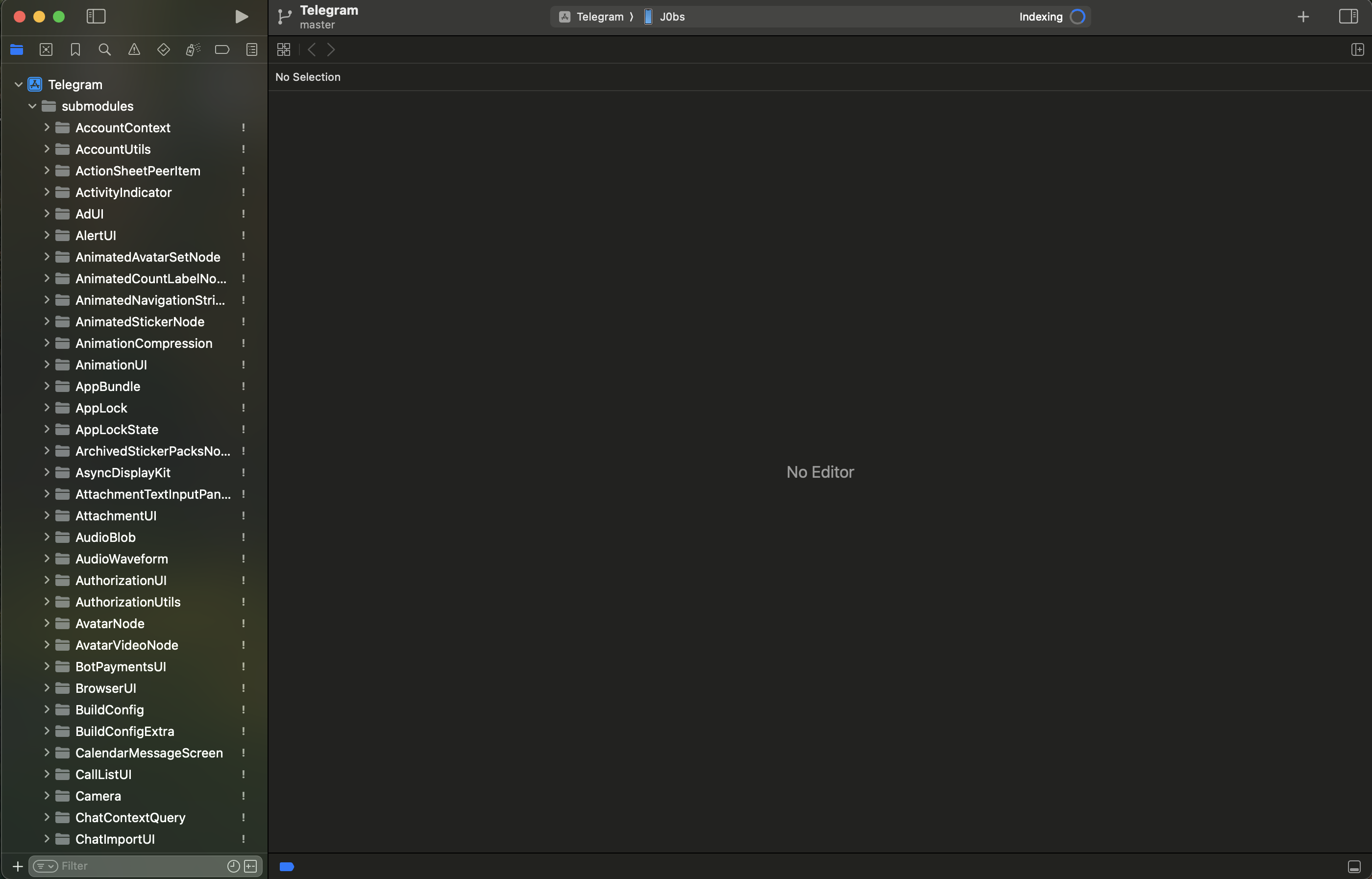This screenshot has width=1372, height=879.
Task: Open the Breakpoint navigator
Action: click(x=222, y=49)
